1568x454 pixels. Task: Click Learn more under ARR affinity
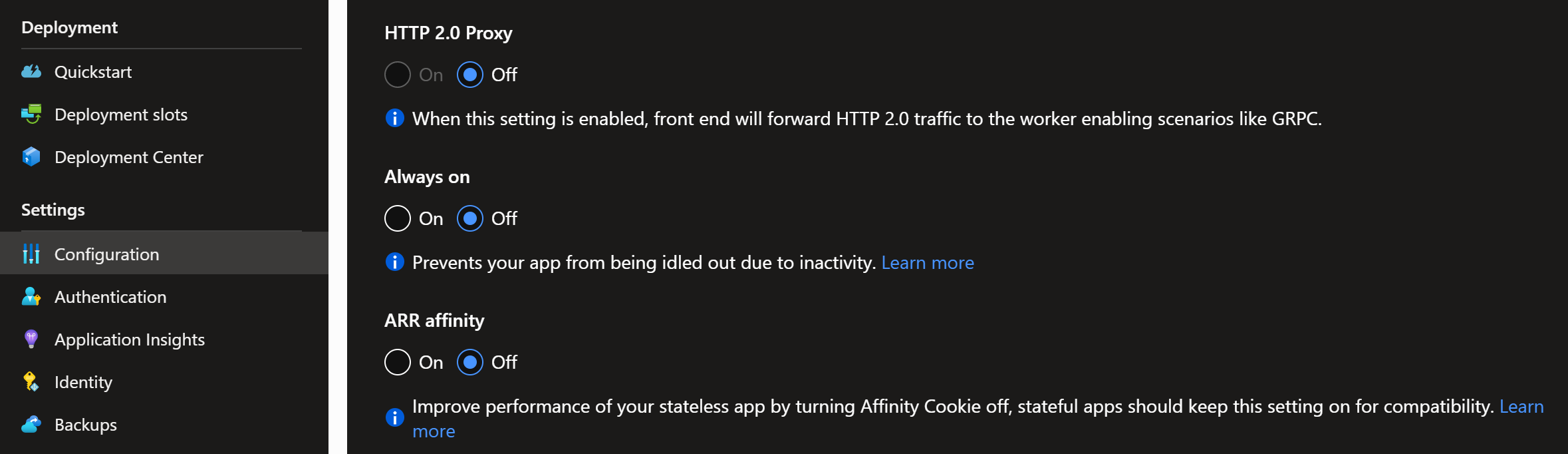point(1523,406)
